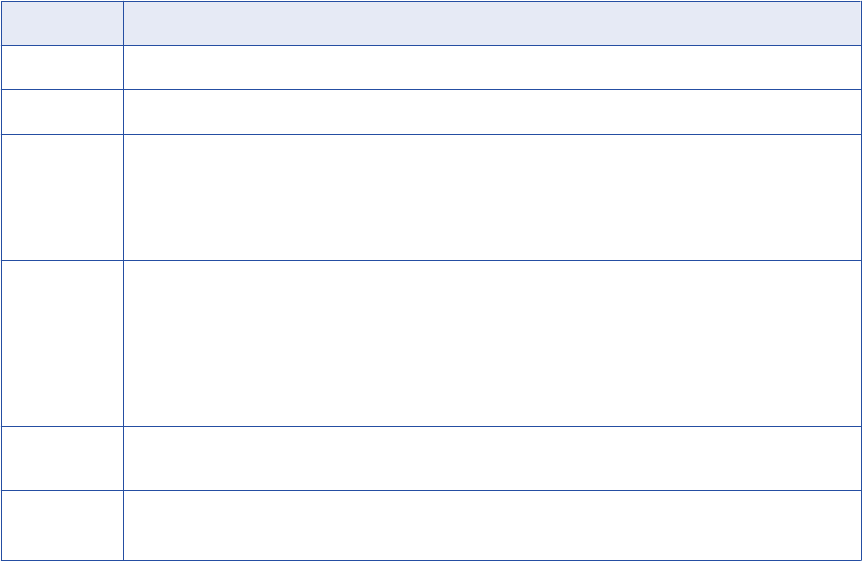Viewport: 862px width, 561px height.
Task: Click inside the wide cell of the tallest table row
Action: pyautogui.click(x=491, y=344)
